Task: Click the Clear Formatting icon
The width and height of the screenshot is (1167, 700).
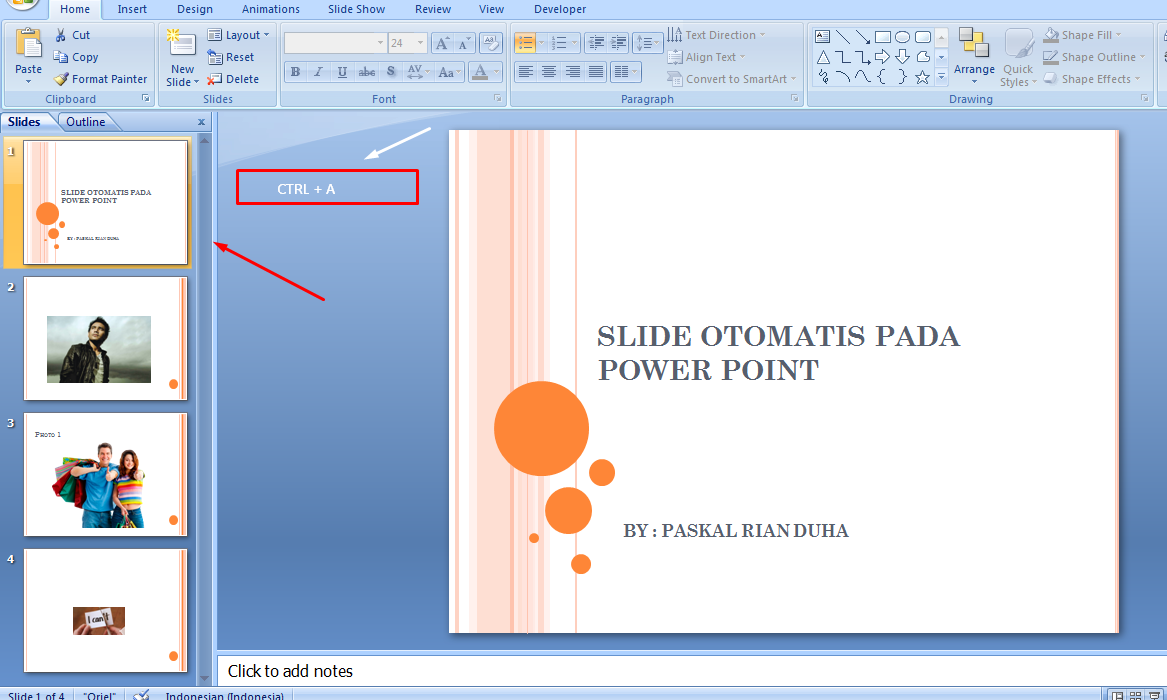Action: pos(490,43)
